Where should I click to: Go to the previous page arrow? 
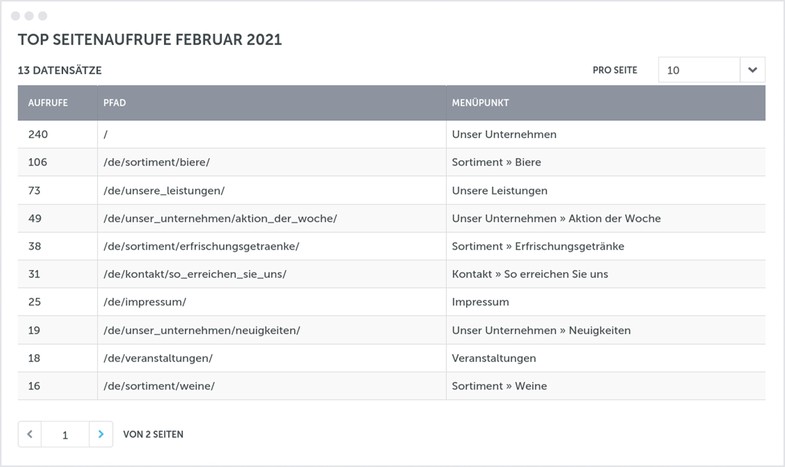point(30,434)
